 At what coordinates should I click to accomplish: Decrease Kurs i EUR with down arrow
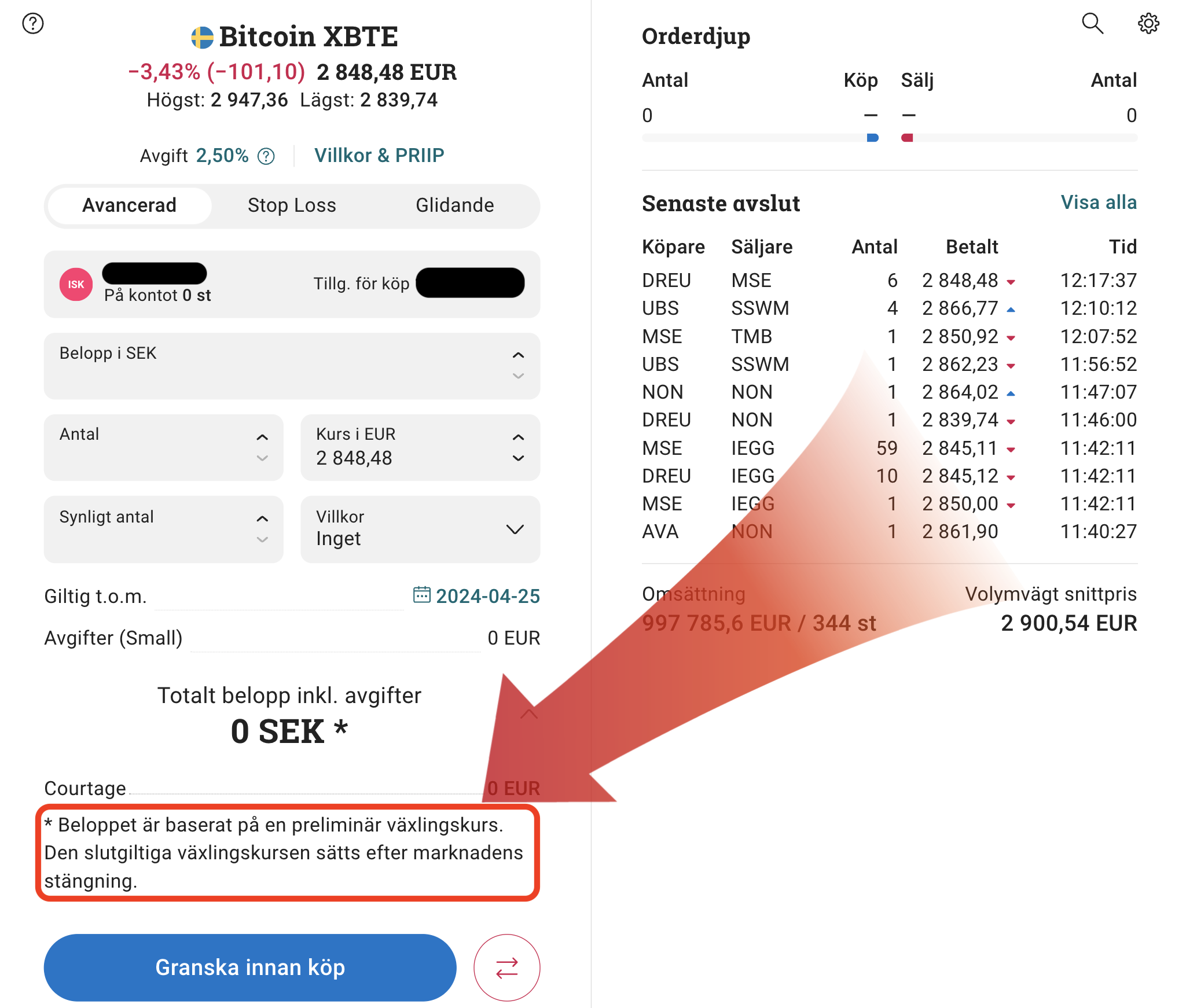(x=518, y=458)
